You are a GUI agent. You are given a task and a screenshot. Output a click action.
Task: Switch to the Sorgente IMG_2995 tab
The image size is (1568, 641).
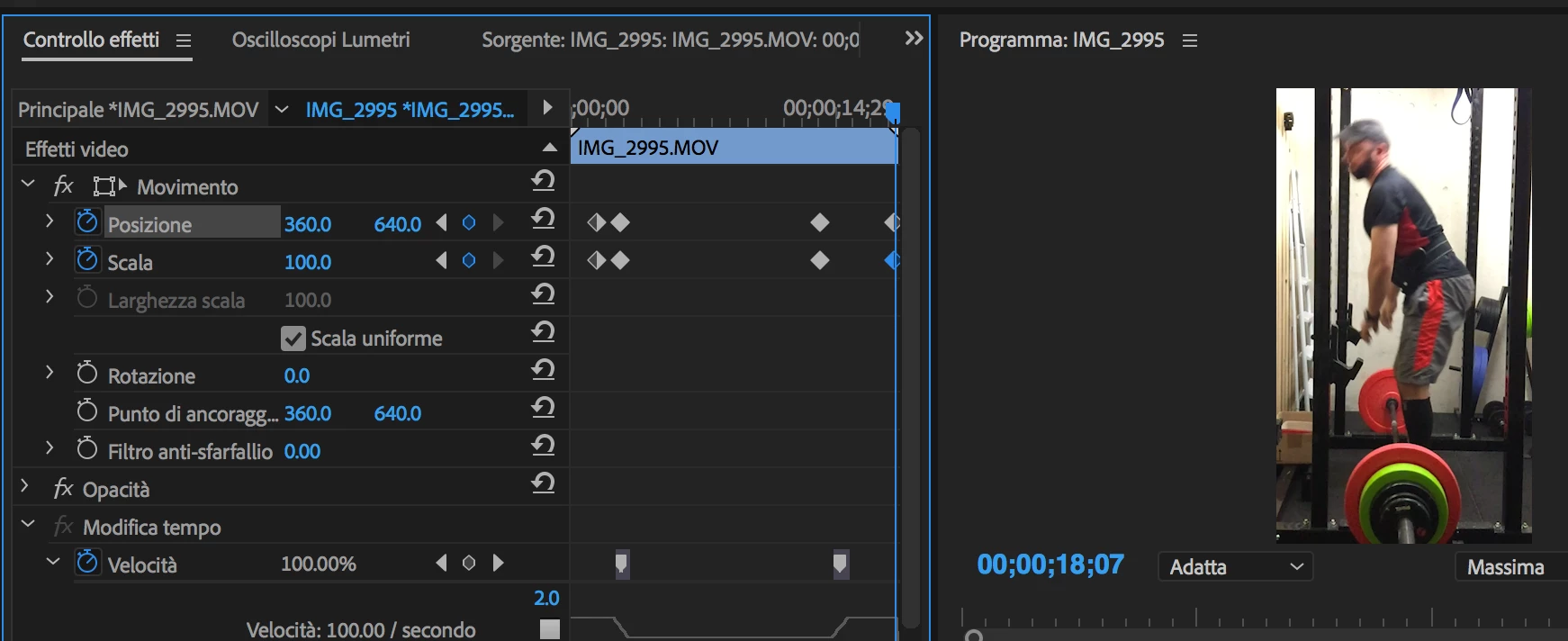click(x=671, y=40)
